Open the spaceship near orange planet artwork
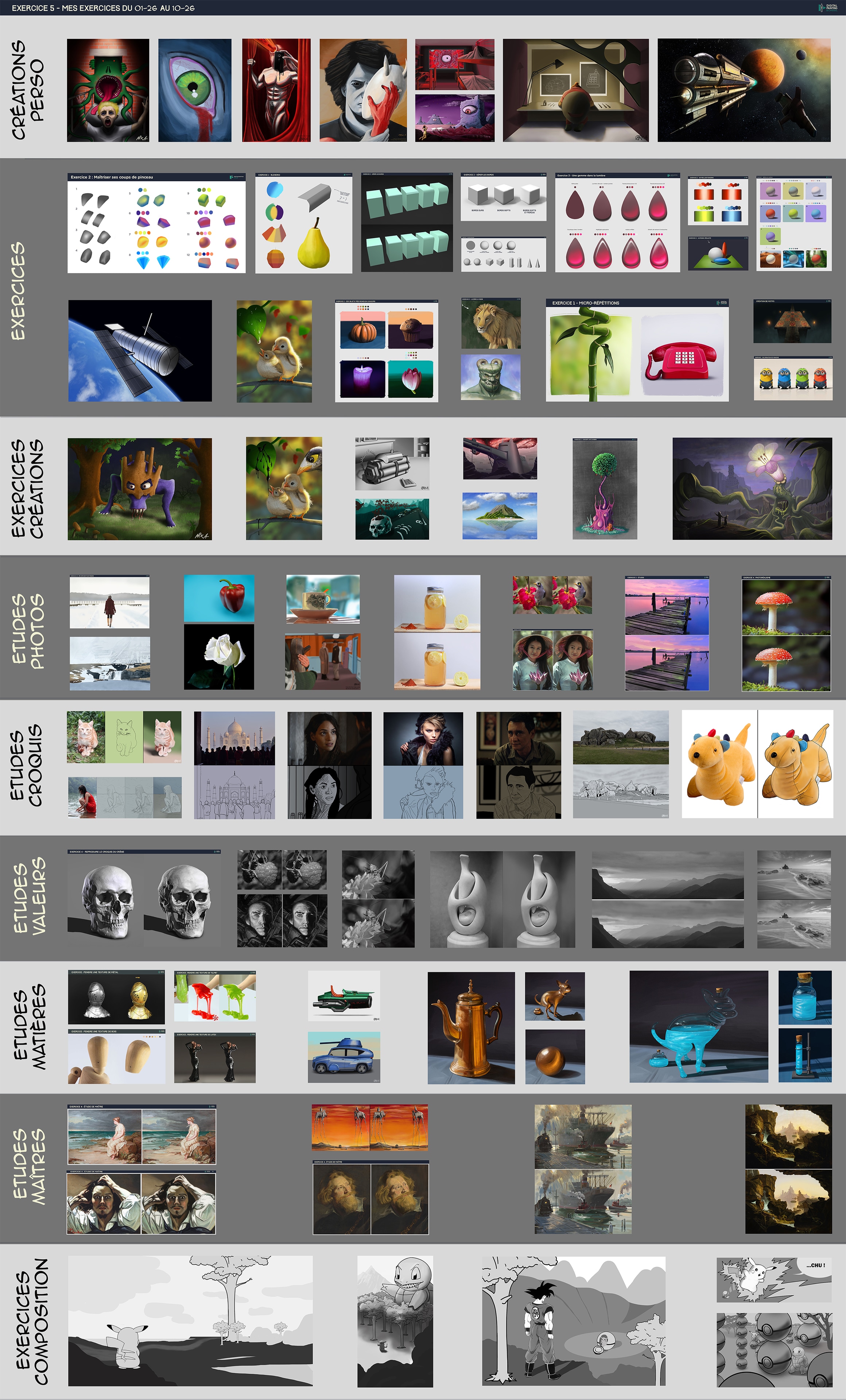The height and width of the screenshot is (1400, 846). tap(744, 90)
